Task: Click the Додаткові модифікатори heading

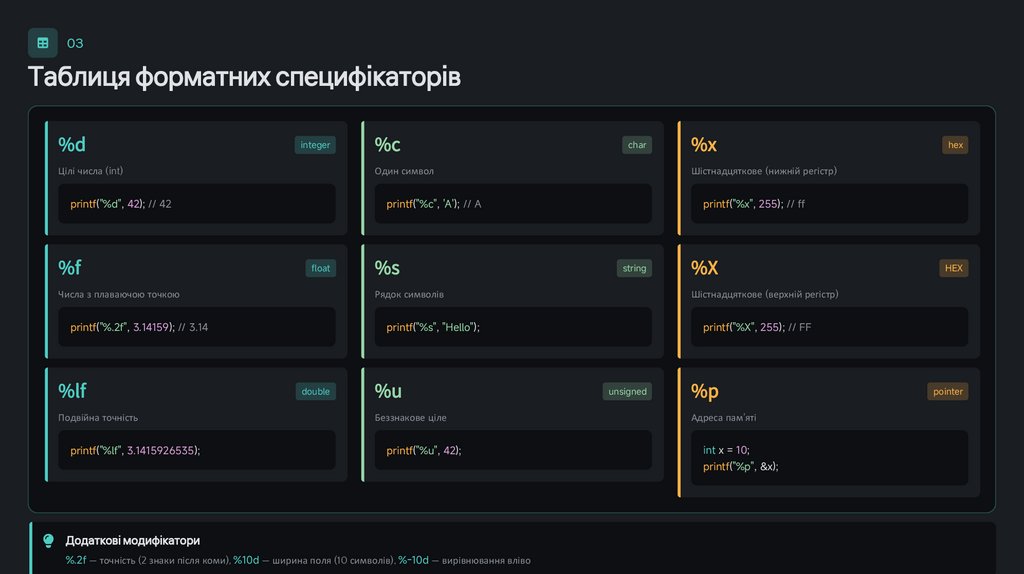Action: coord(132,541)
